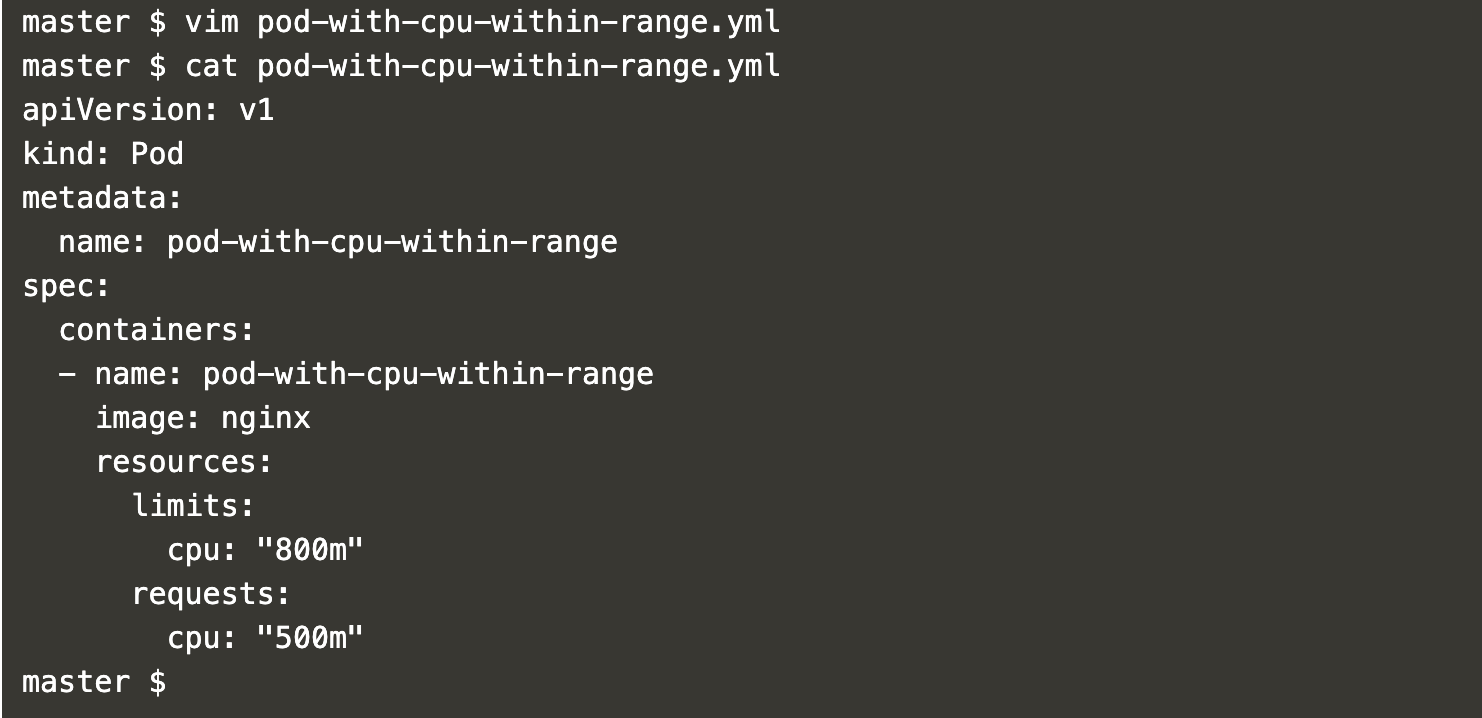Click the first master $ prompt

pyautogui.click(x=94, y=23)
